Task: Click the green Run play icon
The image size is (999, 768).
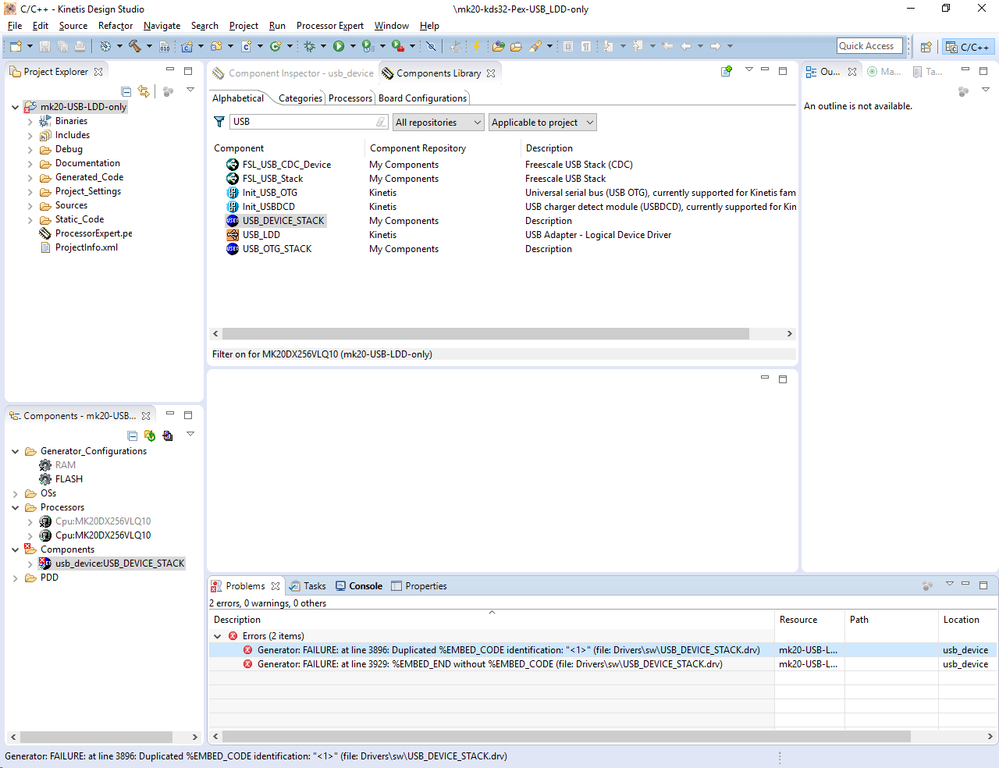Action: 338,46
